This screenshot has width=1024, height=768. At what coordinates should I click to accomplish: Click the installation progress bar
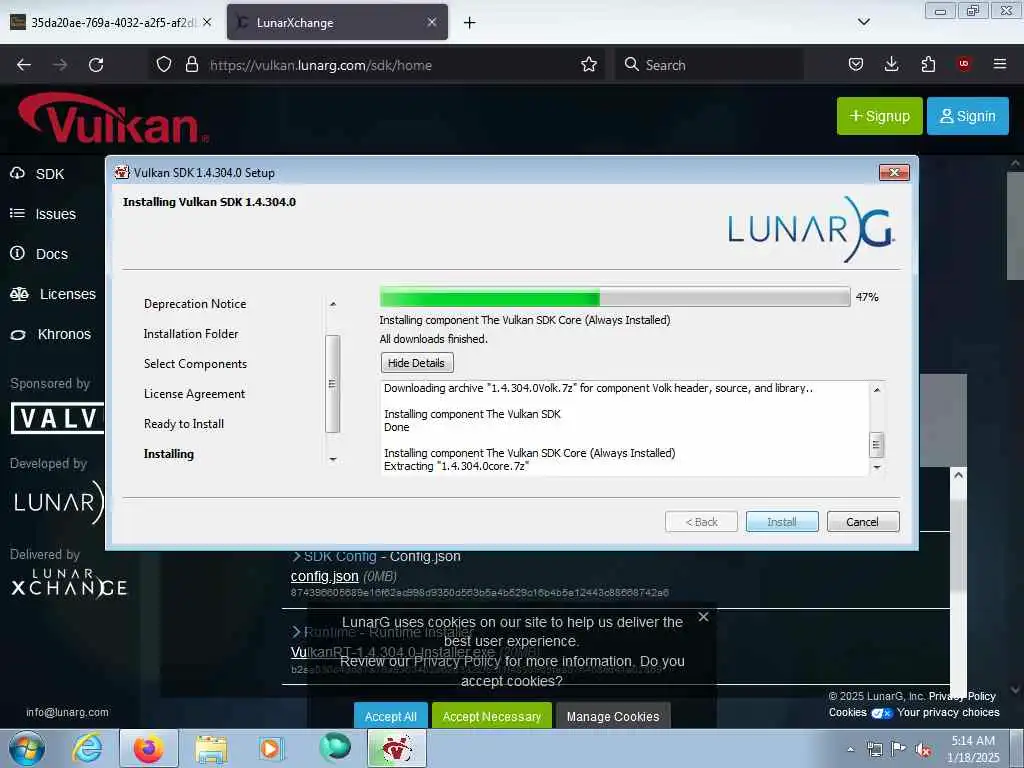click(615, 297)
